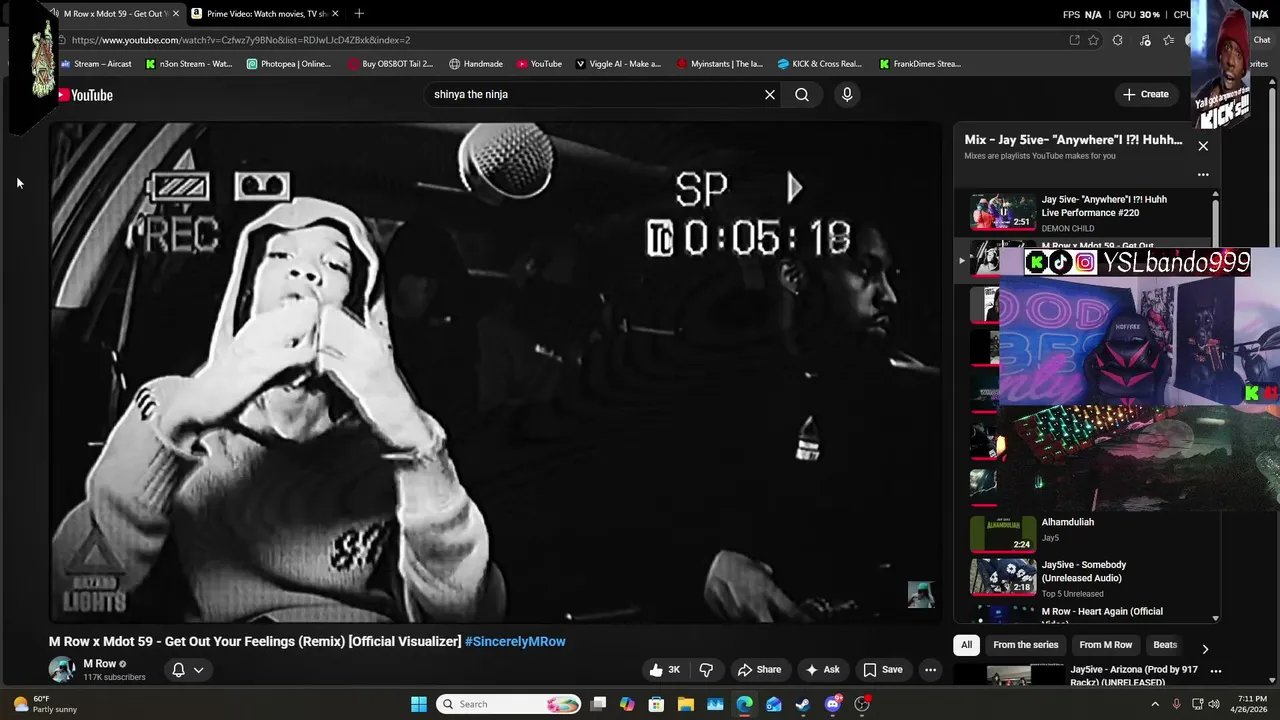Open n3on Stream bookmark
The width and height of the screenshot is (1280, 720).
click(189, 64)
